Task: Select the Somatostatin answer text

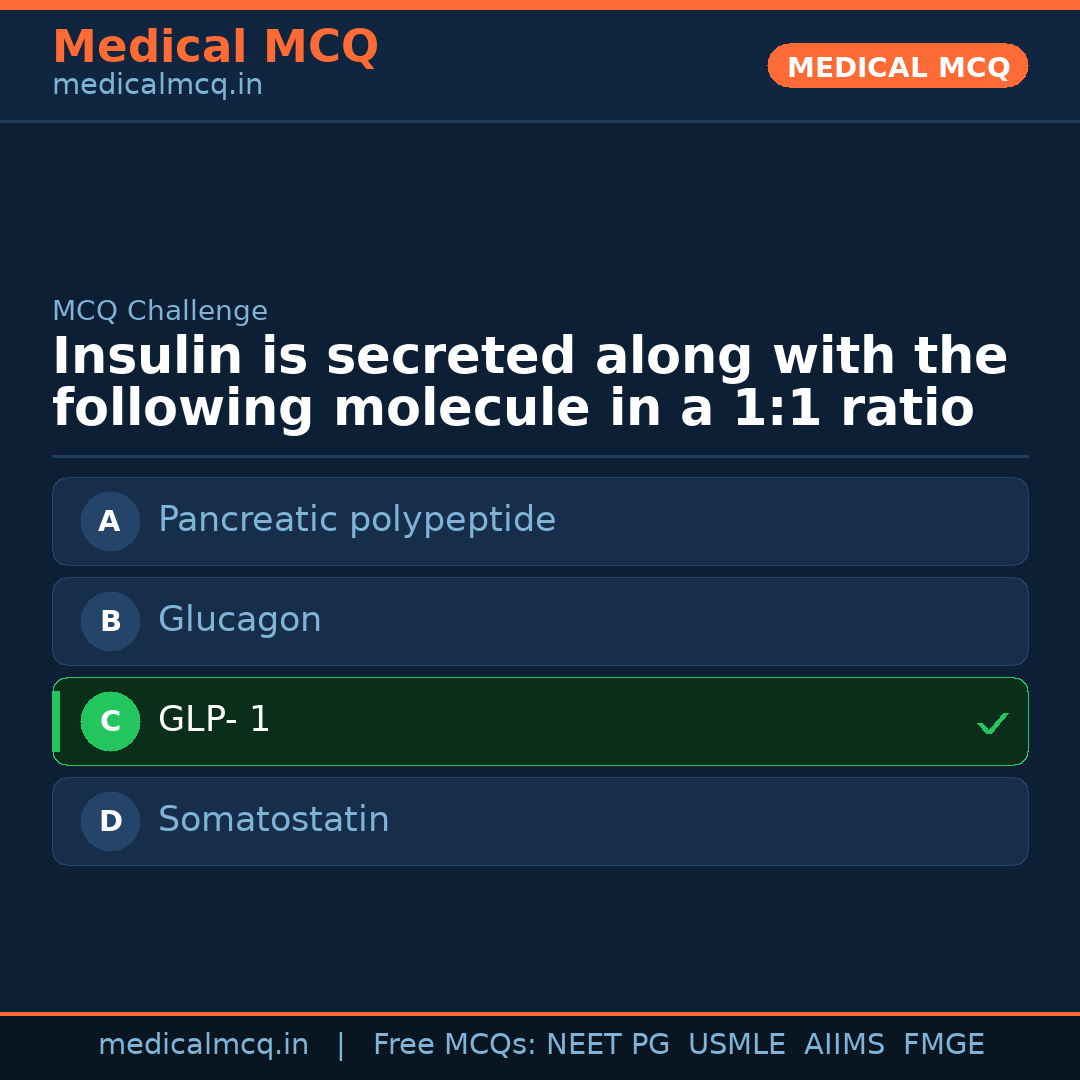Action: (273, 820)
